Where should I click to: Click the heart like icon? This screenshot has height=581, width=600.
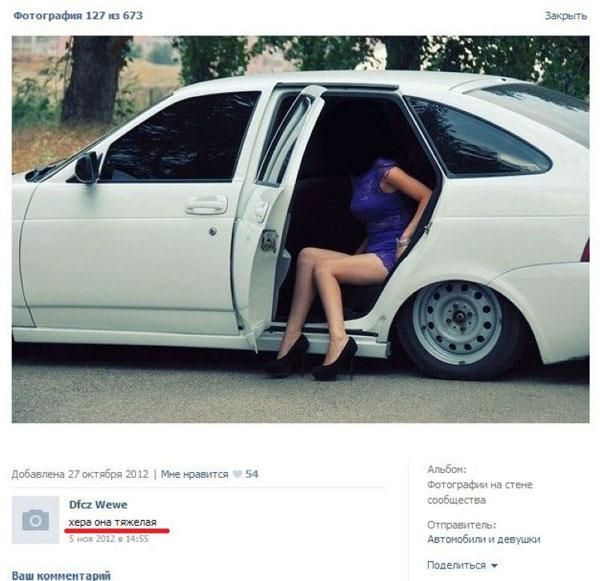[237, 474]
